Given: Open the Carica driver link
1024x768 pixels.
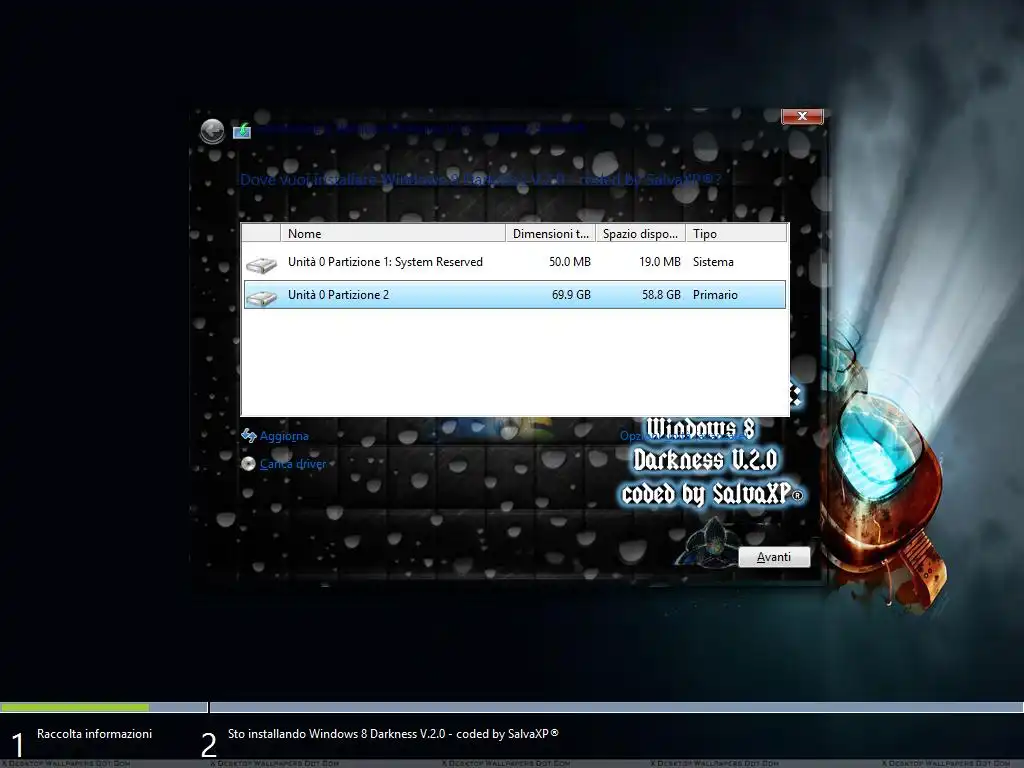Looking at the screenshot, I should (284, 464).
